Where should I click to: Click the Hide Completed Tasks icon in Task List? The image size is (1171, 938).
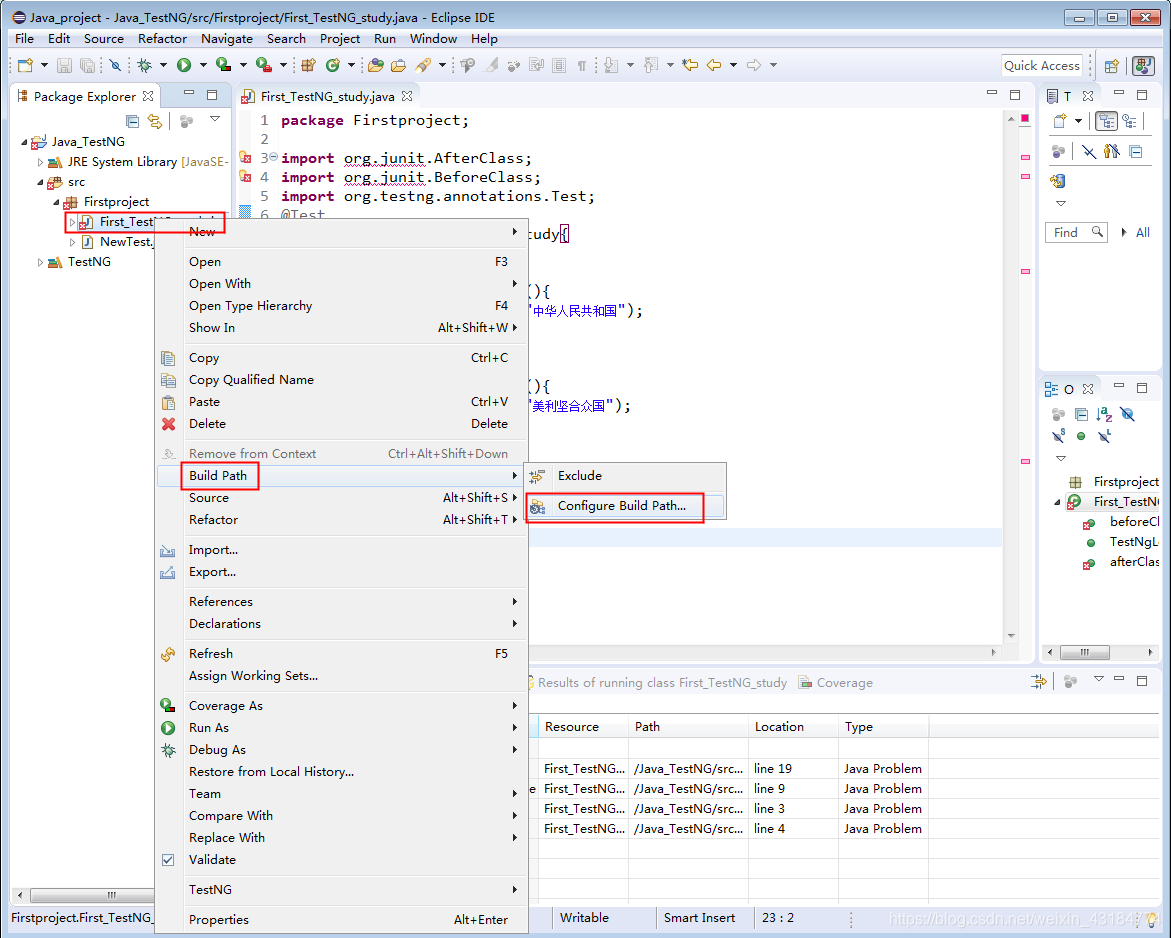1089,152
